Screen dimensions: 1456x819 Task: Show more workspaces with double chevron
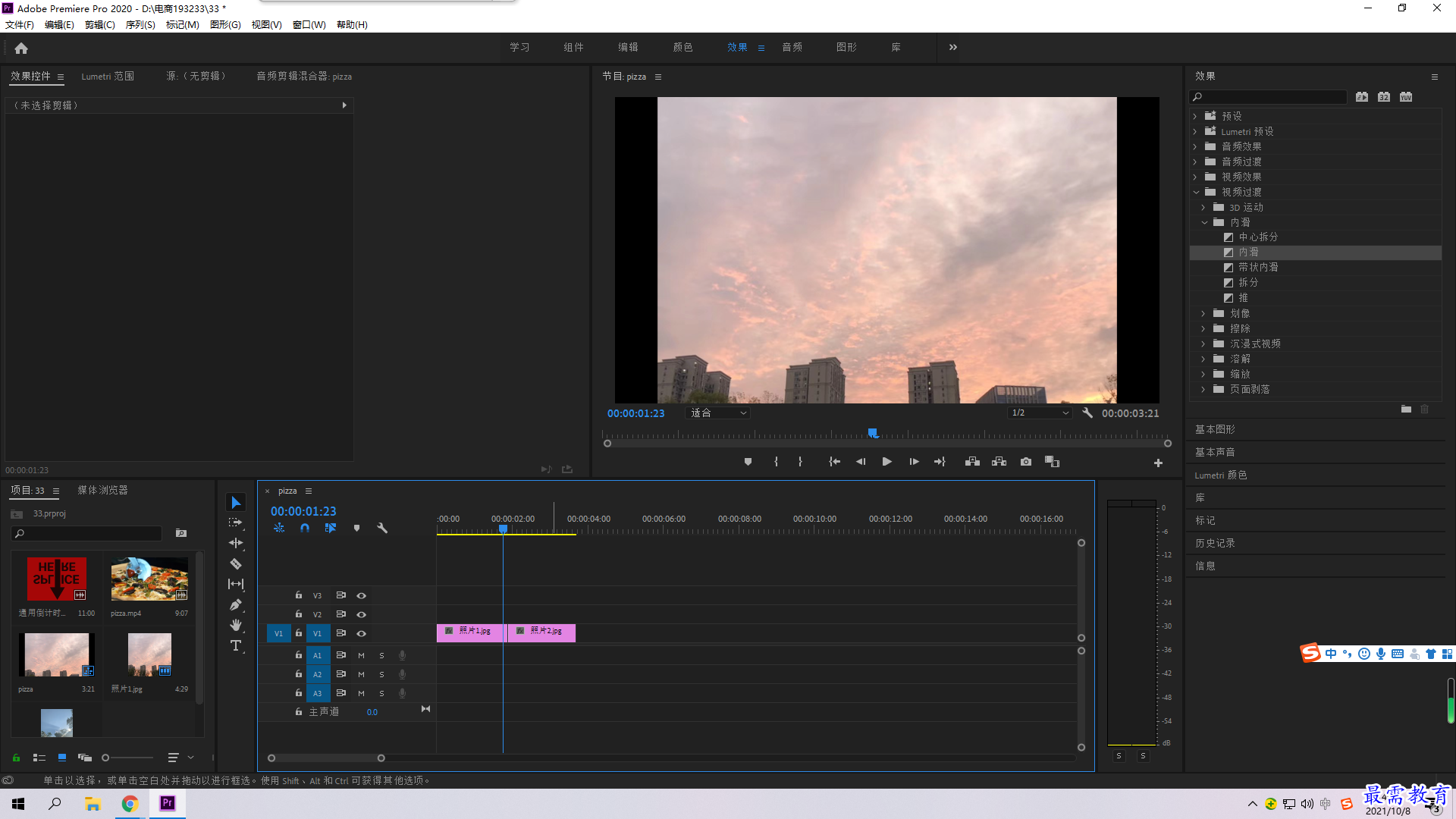[953, 47]
